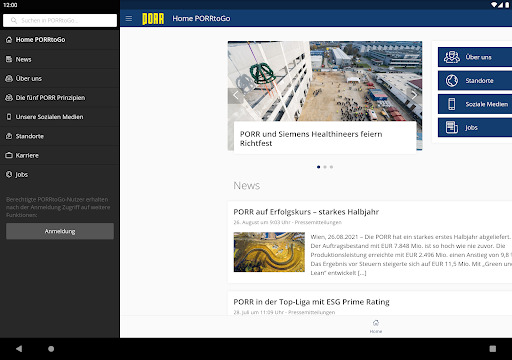This screenshot has height=360, width=512.
Task: Select News in the sidebar menu
Action: pos(60,59)
